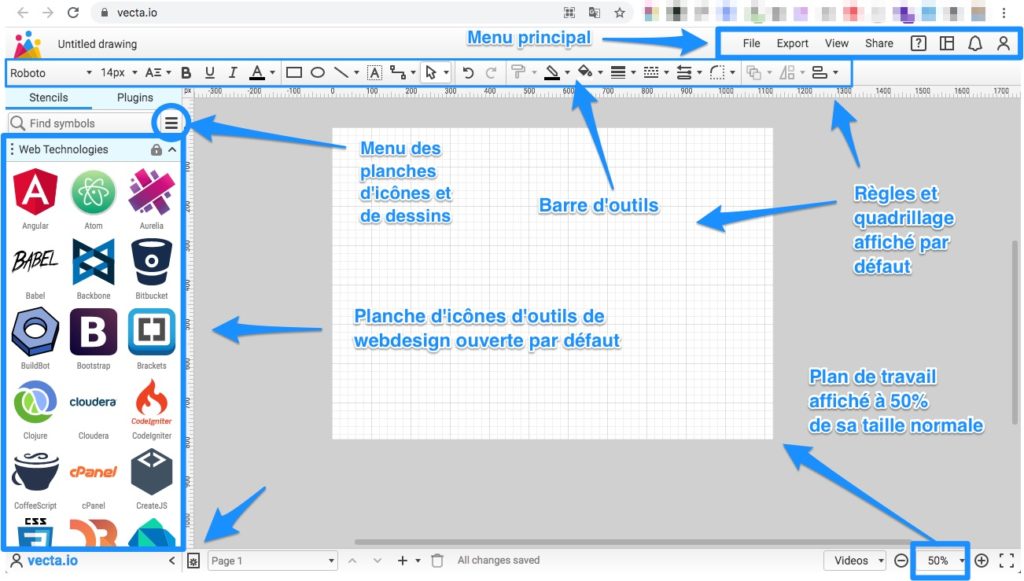
Task: Select the Brackets stencil icon
Action: (x=152, y=332)
